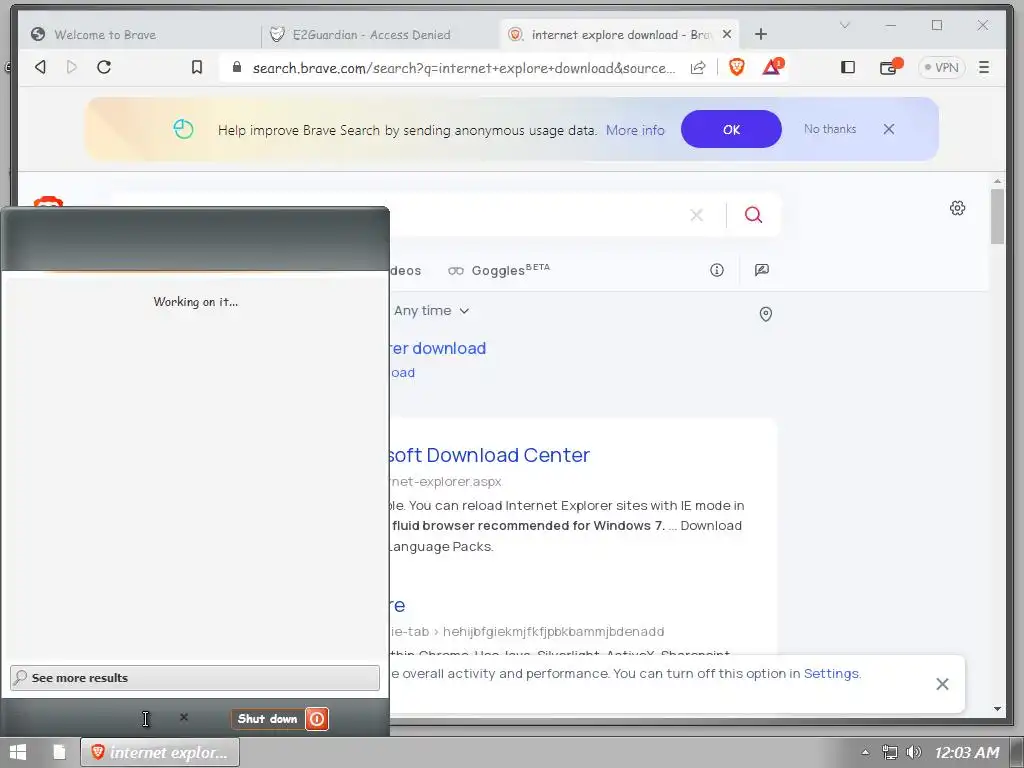Decline with No thanks link
This screenshot has width=1024, height=768.
click(x=829, y=129)
